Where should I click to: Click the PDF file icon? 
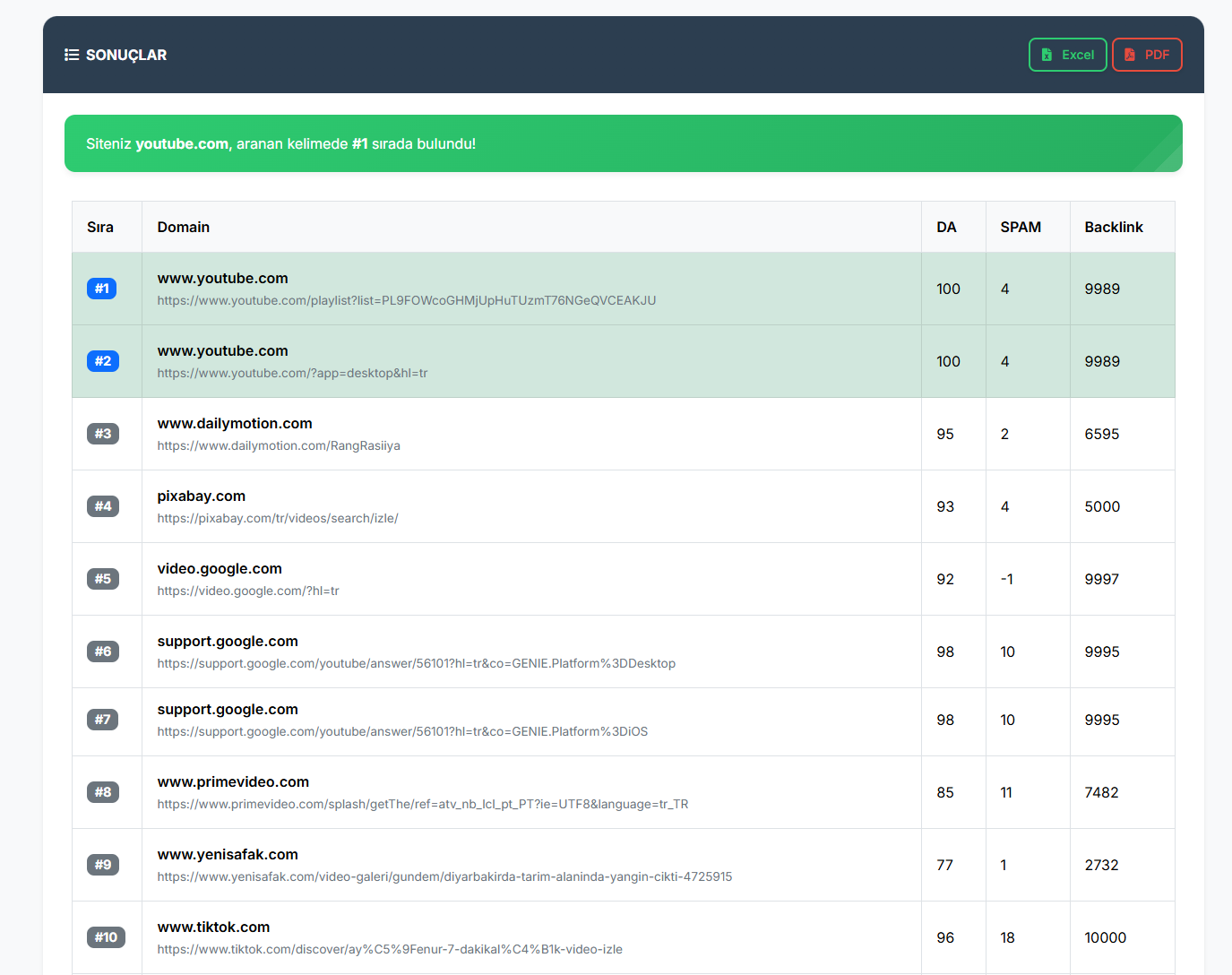(x=1130, y=55)
